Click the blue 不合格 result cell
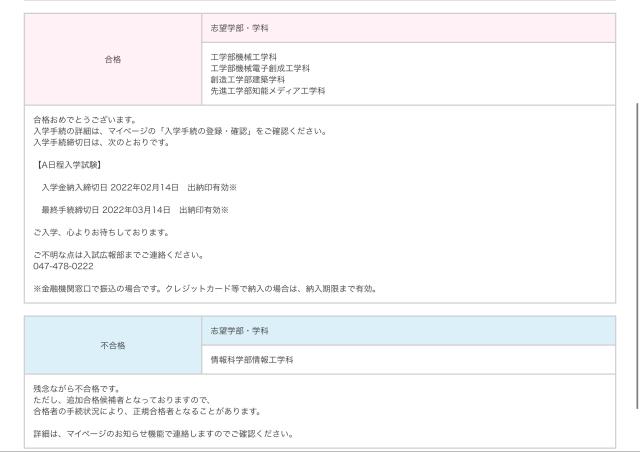 [x=112, y=345]
